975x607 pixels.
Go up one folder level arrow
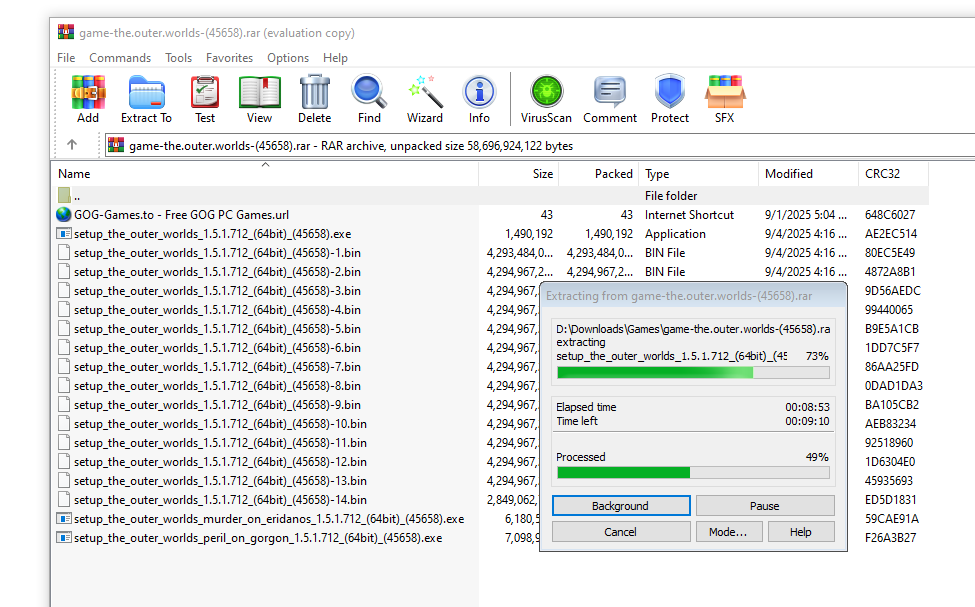pos(72,145)
